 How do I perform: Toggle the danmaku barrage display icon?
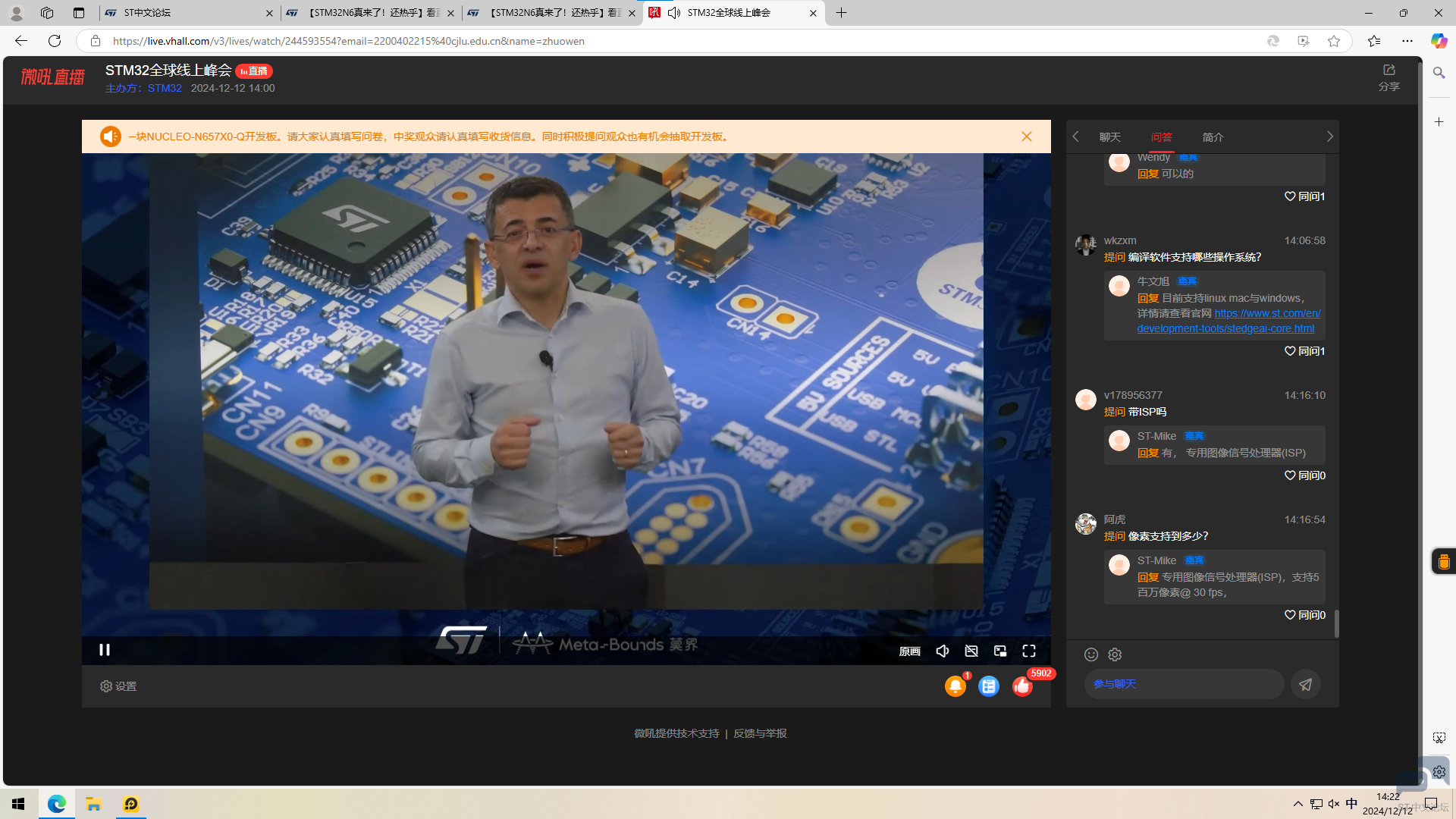click(x=971, y=651)
